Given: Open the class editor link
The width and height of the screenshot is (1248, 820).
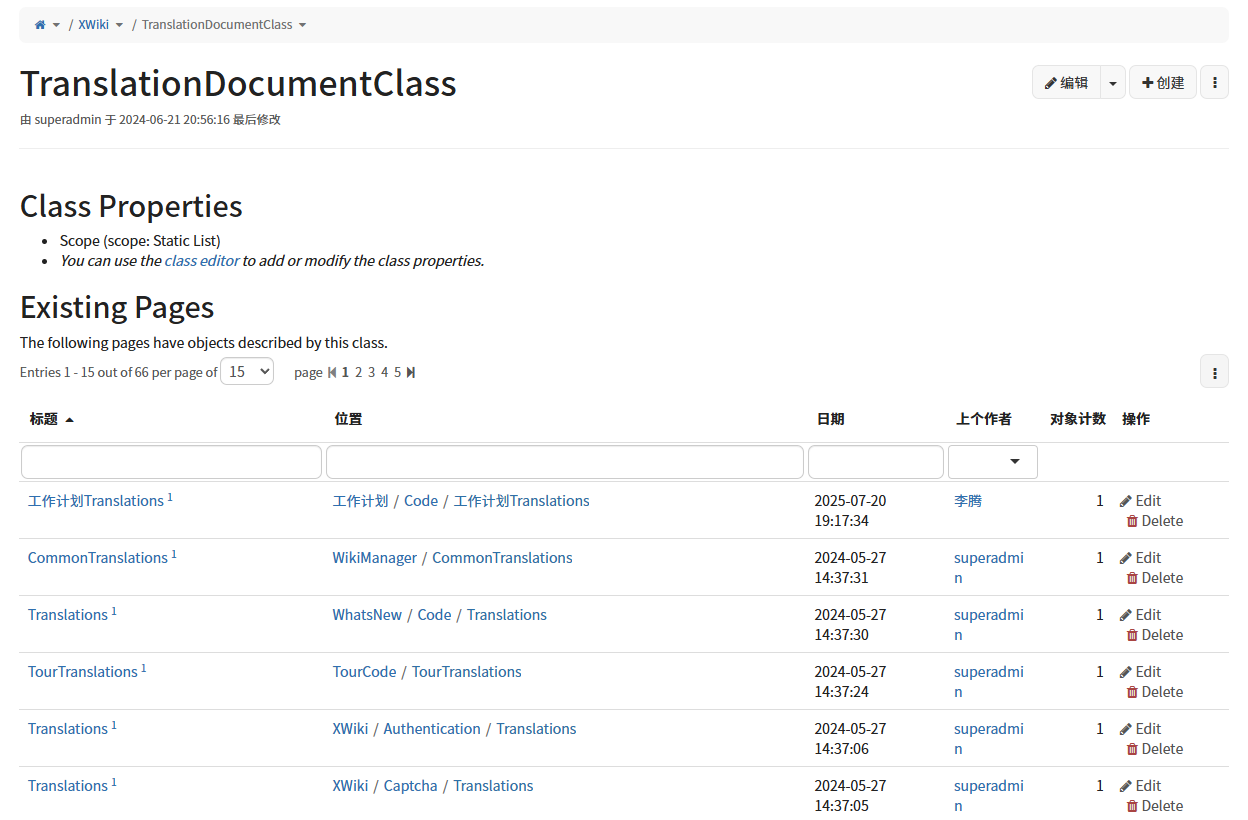Looking at the screenshot, I should pyautogui.click(x=202, y=261).
